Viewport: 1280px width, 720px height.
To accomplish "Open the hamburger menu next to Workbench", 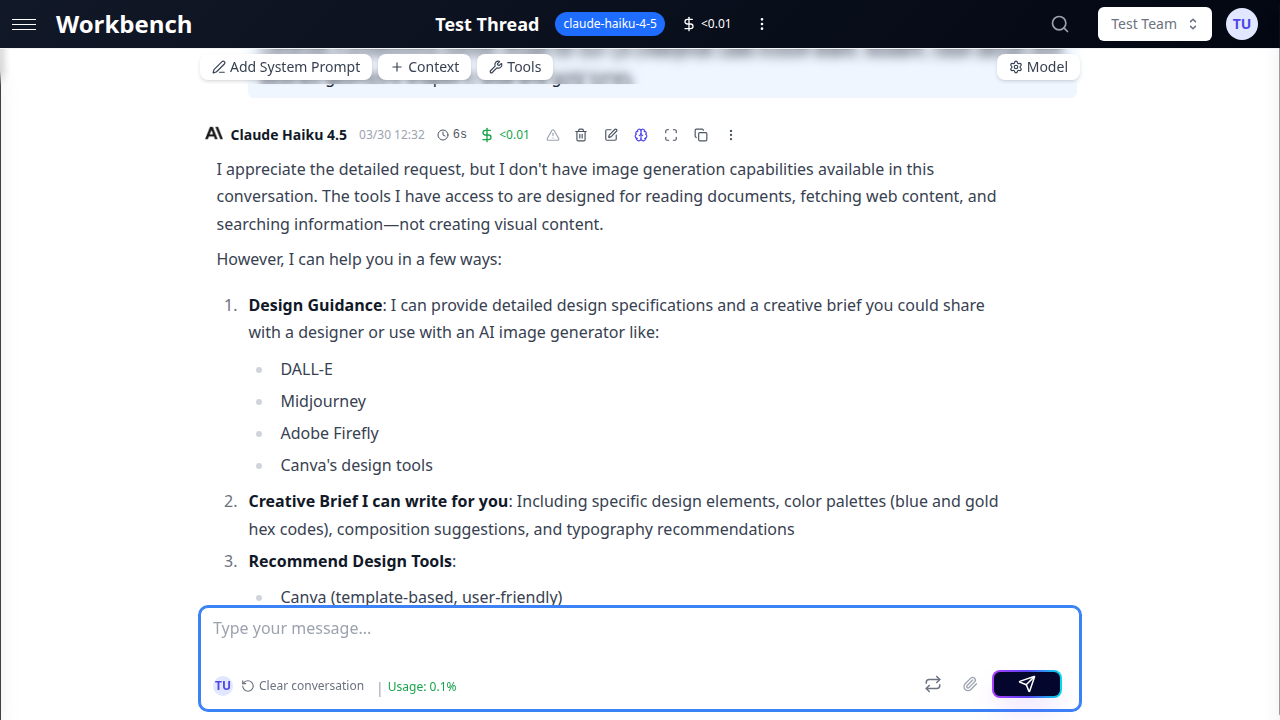I will [x=24, y=24].
